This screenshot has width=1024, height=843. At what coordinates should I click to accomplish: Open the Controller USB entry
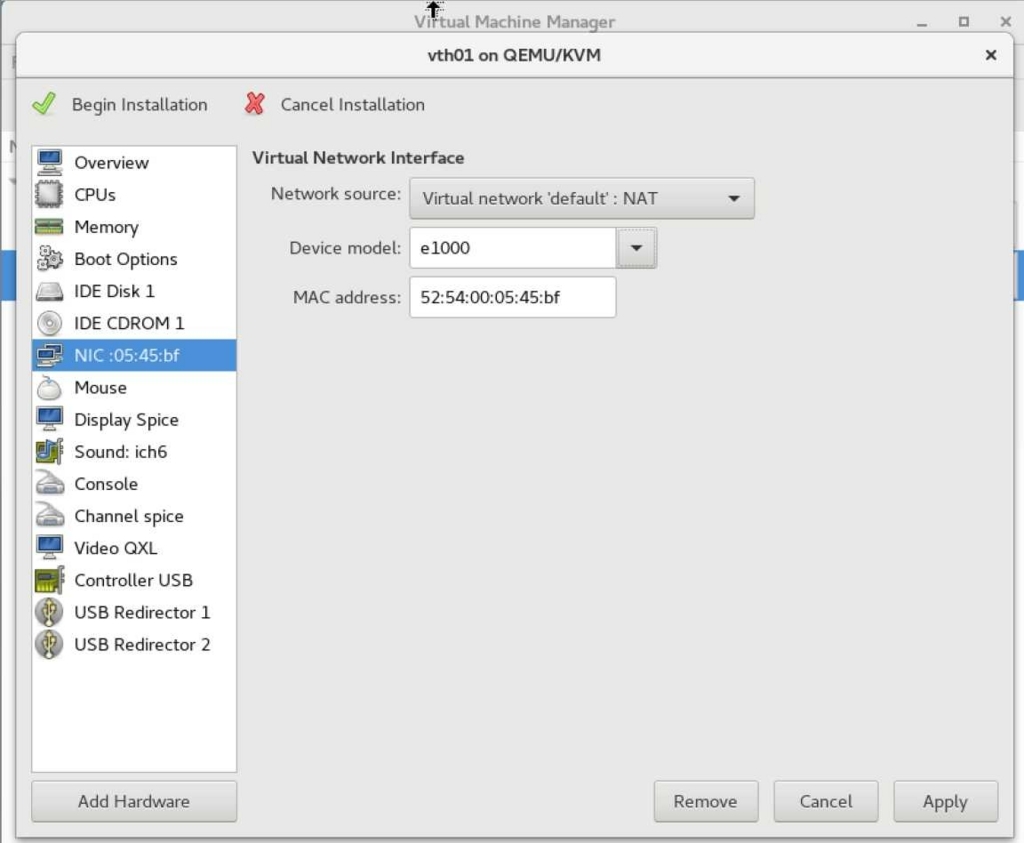click(134, 580)
